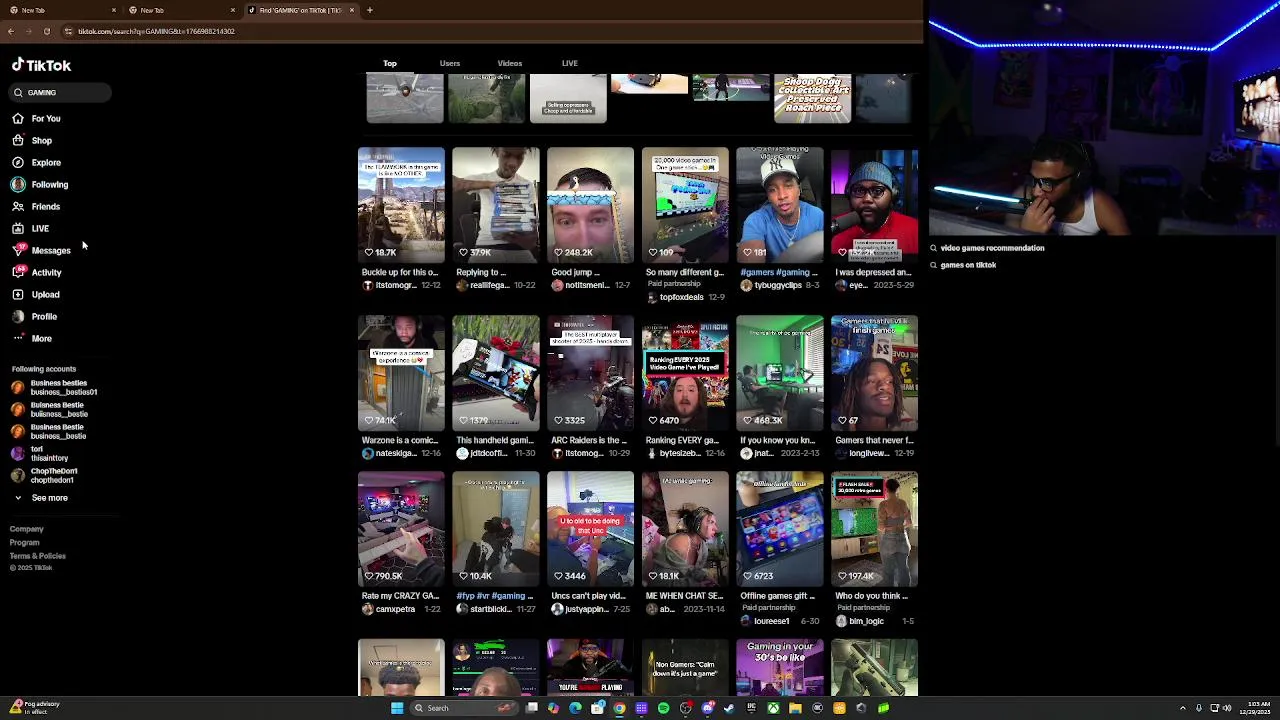Go back in the browser

(x=10, y=31)
